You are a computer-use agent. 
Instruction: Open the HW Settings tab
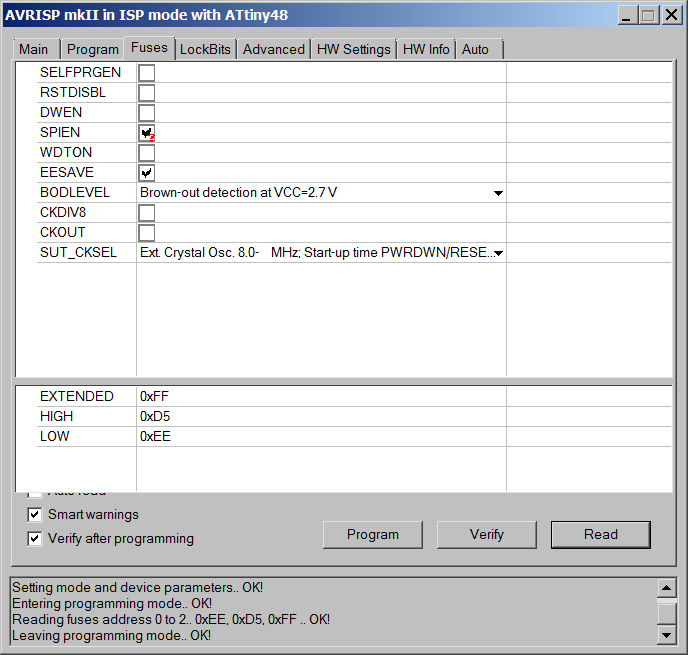tap(354, 49)
